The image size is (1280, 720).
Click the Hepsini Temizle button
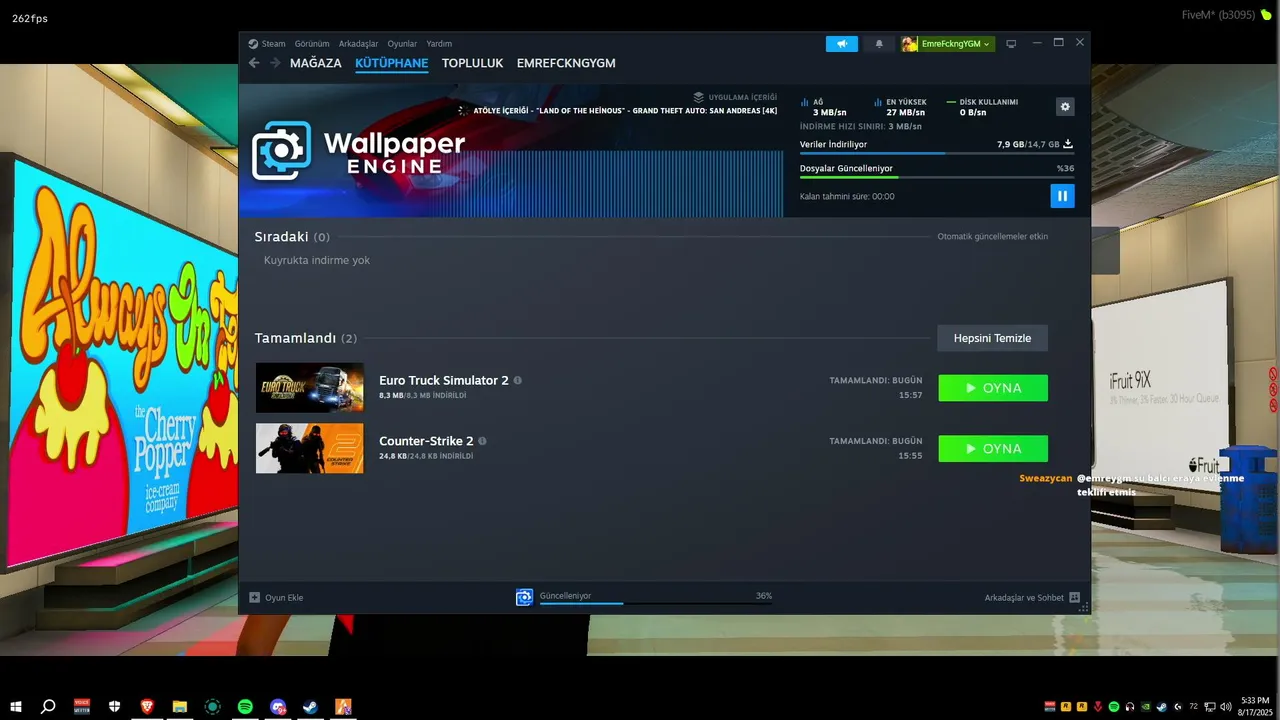992,338
